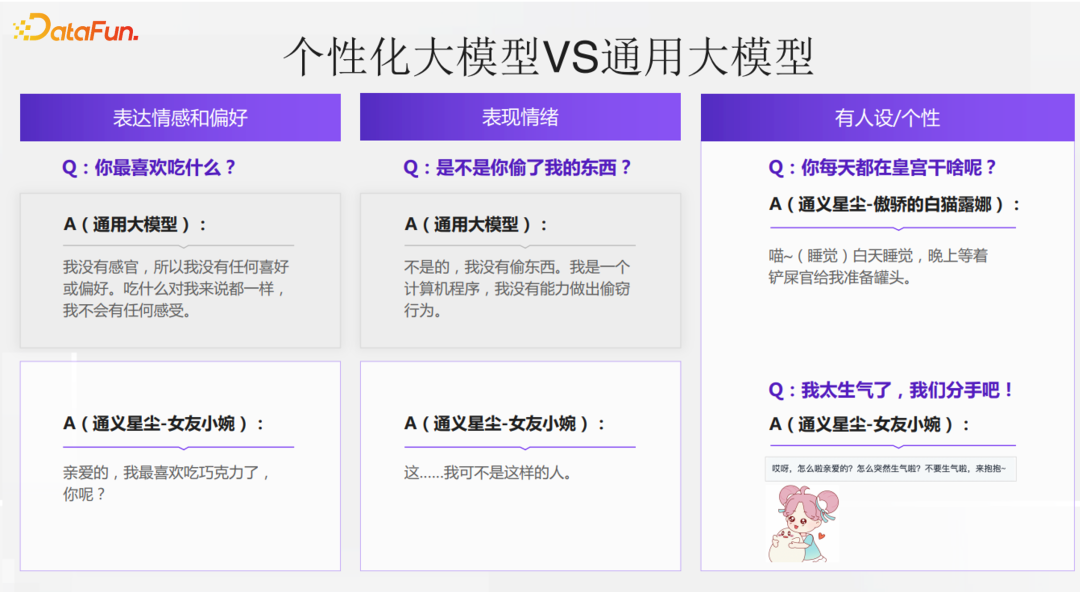Screen dimensions: 1080x592
Task: Select the 表现情绪 header banner
Action: pos(520,117)
